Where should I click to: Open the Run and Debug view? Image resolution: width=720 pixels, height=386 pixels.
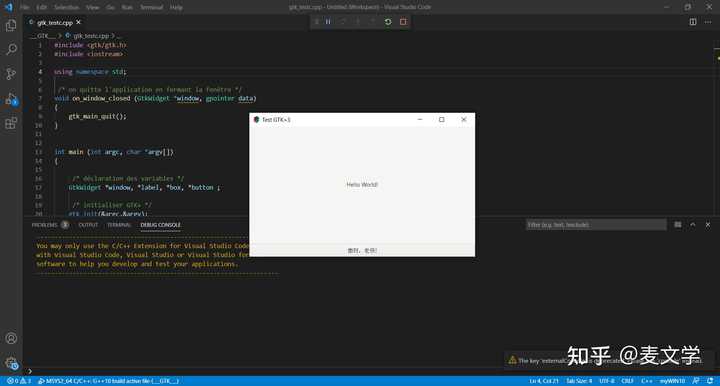tap(11, 98)
